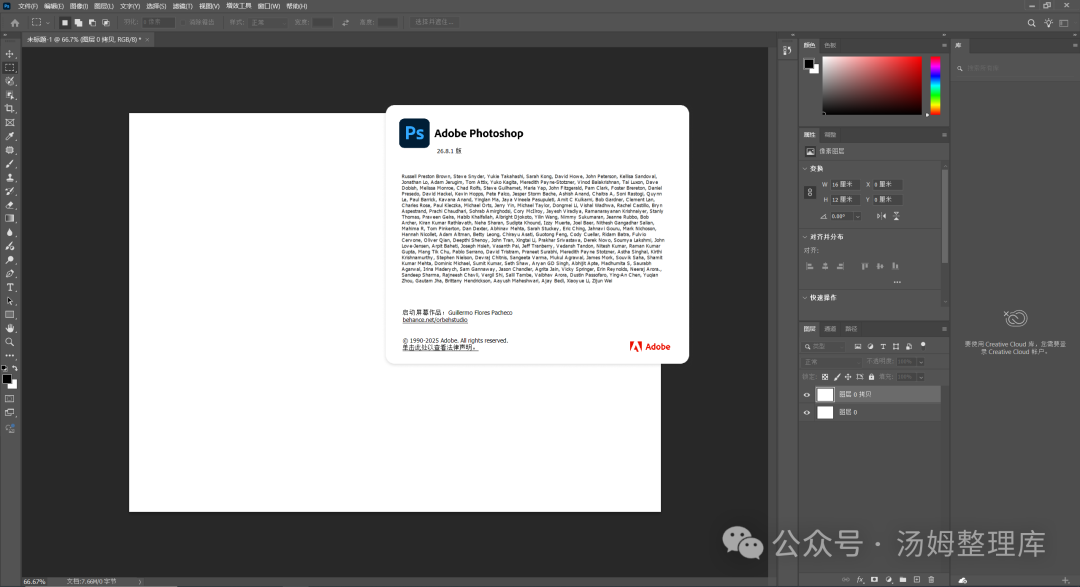Collapse the 快速操作 section
Image resolution: width=1080 pixels, height=587 pixels.
tap(805, 298)
